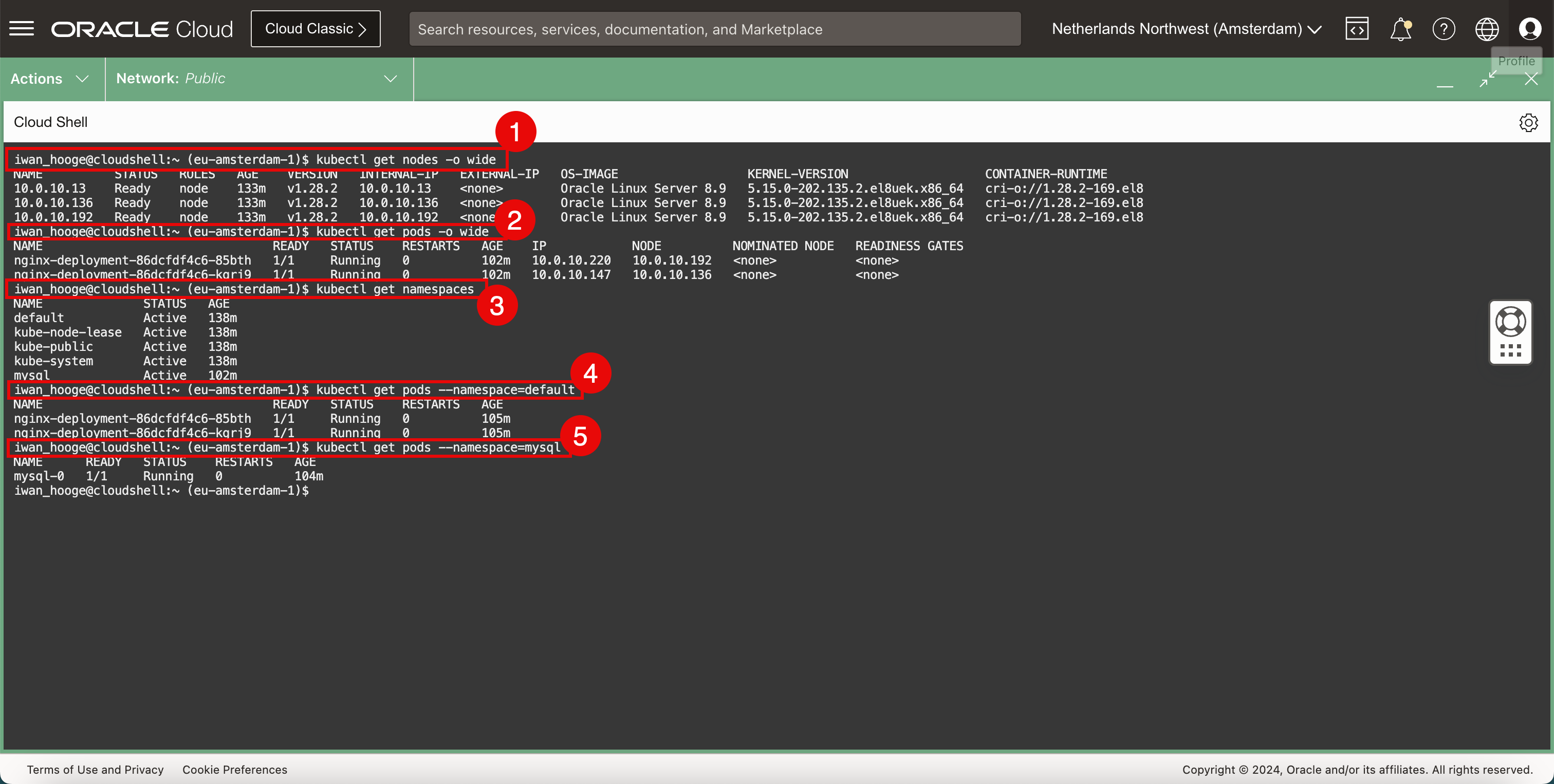The image size is (1554, 784).
Task: Expand the Actions dropdown
Action: point(49,79)
